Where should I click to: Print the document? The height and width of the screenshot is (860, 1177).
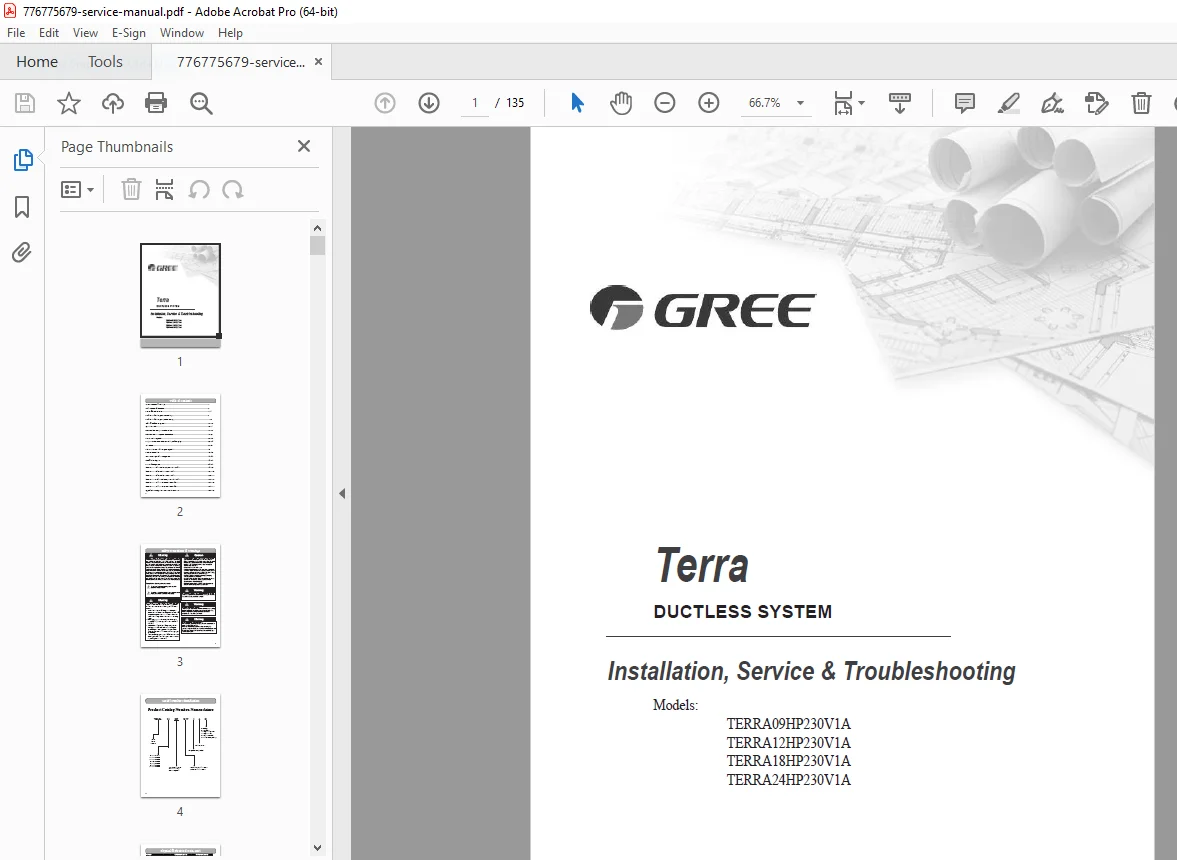tap(156, 103)
